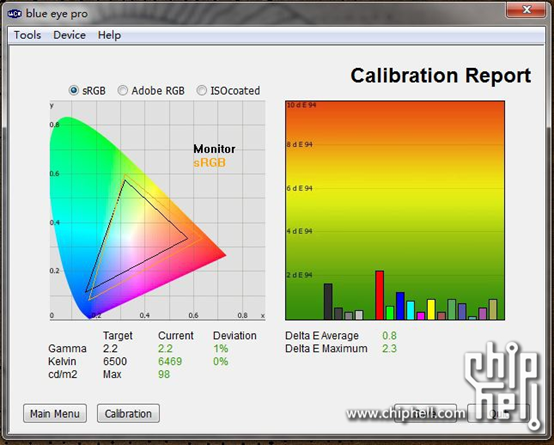Image resolution: width=554 pixels, height=445 pixels.
Task: Click the Monitor legend label
Action: [214, 149]
